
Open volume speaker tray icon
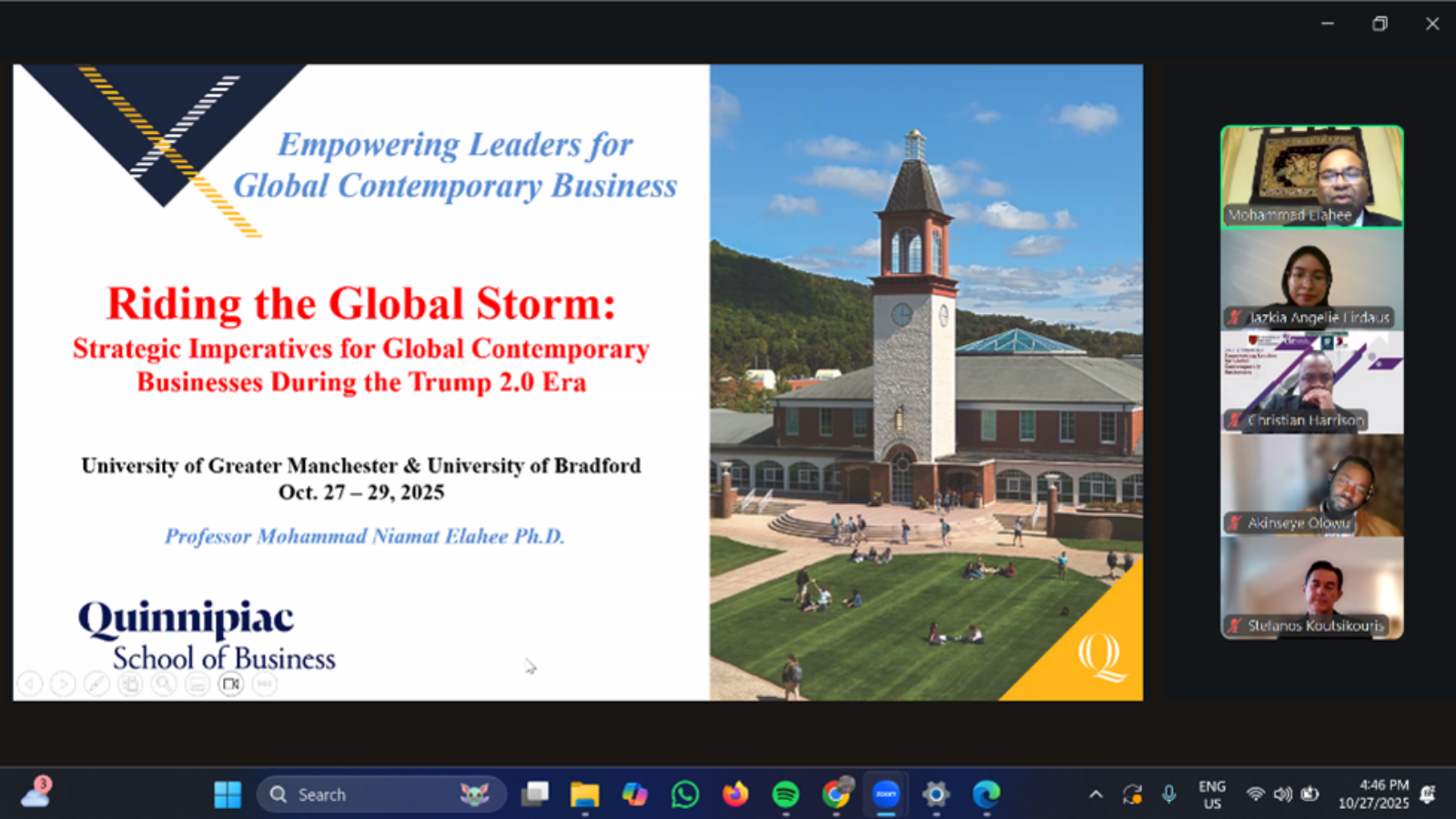(1282, 794)
